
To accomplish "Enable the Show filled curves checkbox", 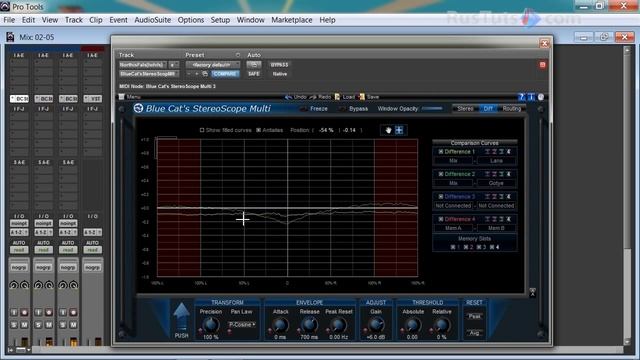I will pos(202,130).
